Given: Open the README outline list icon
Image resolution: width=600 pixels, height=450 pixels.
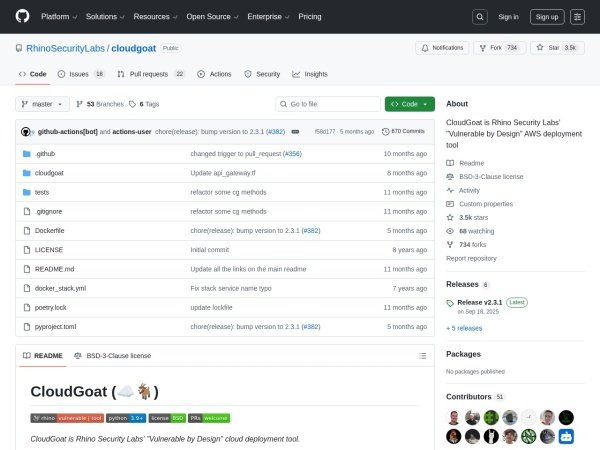Looking at the screenshot, I should (x=422, y=356).
